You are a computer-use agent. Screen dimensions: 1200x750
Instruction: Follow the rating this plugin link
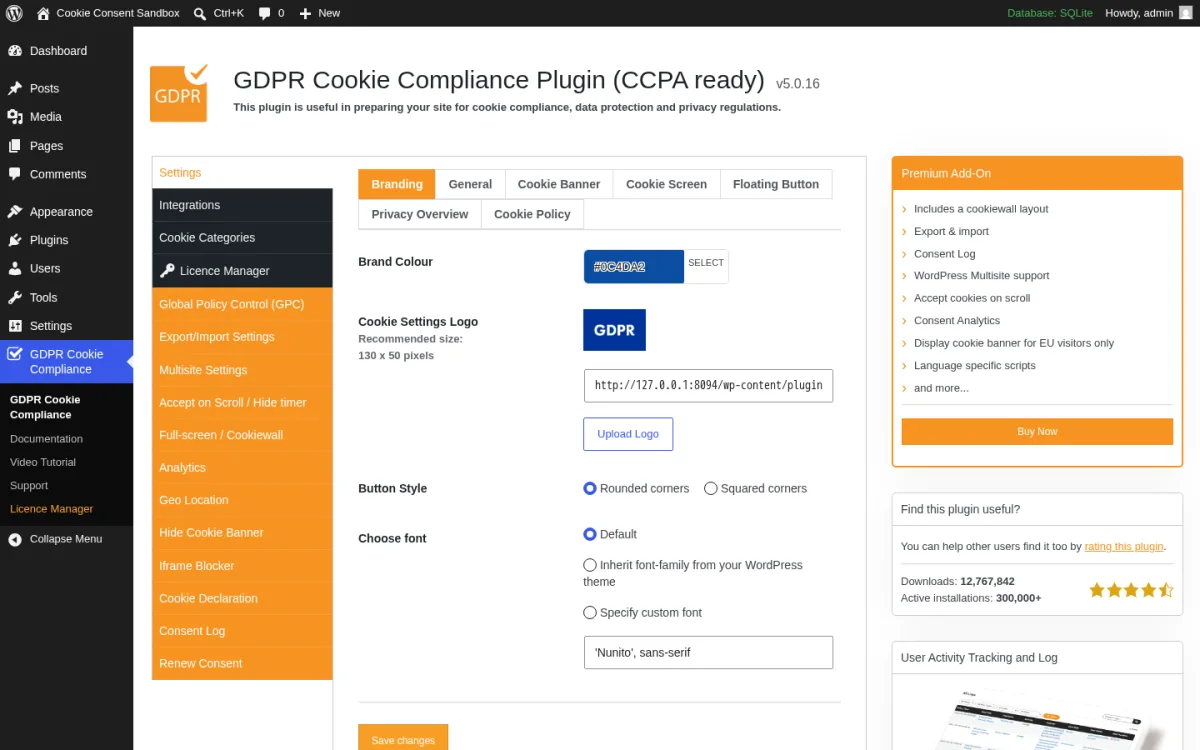(x=1124, y=547)
